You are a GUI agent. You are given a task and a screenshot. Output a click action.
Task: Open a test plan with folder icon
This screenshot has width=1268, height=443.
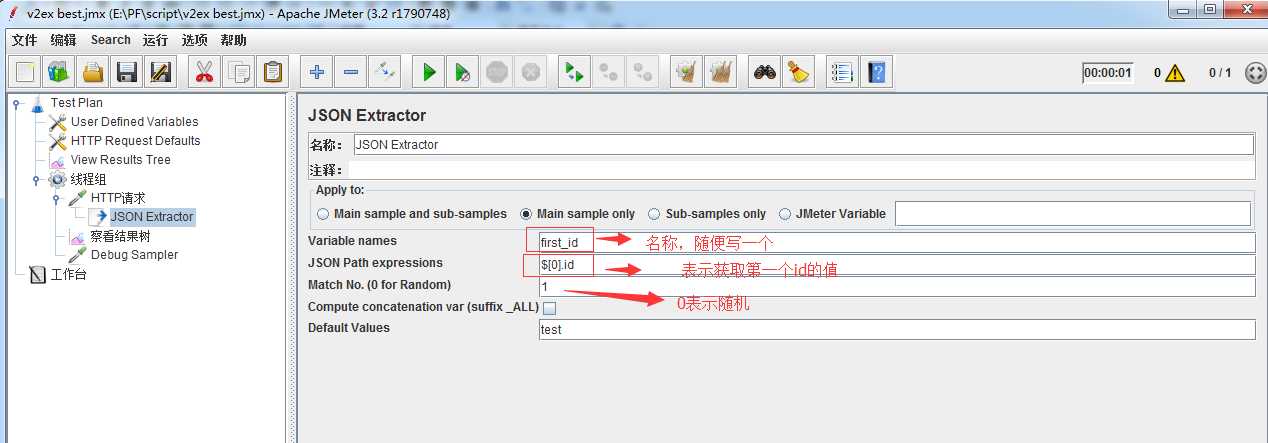(x=93, y=72)
